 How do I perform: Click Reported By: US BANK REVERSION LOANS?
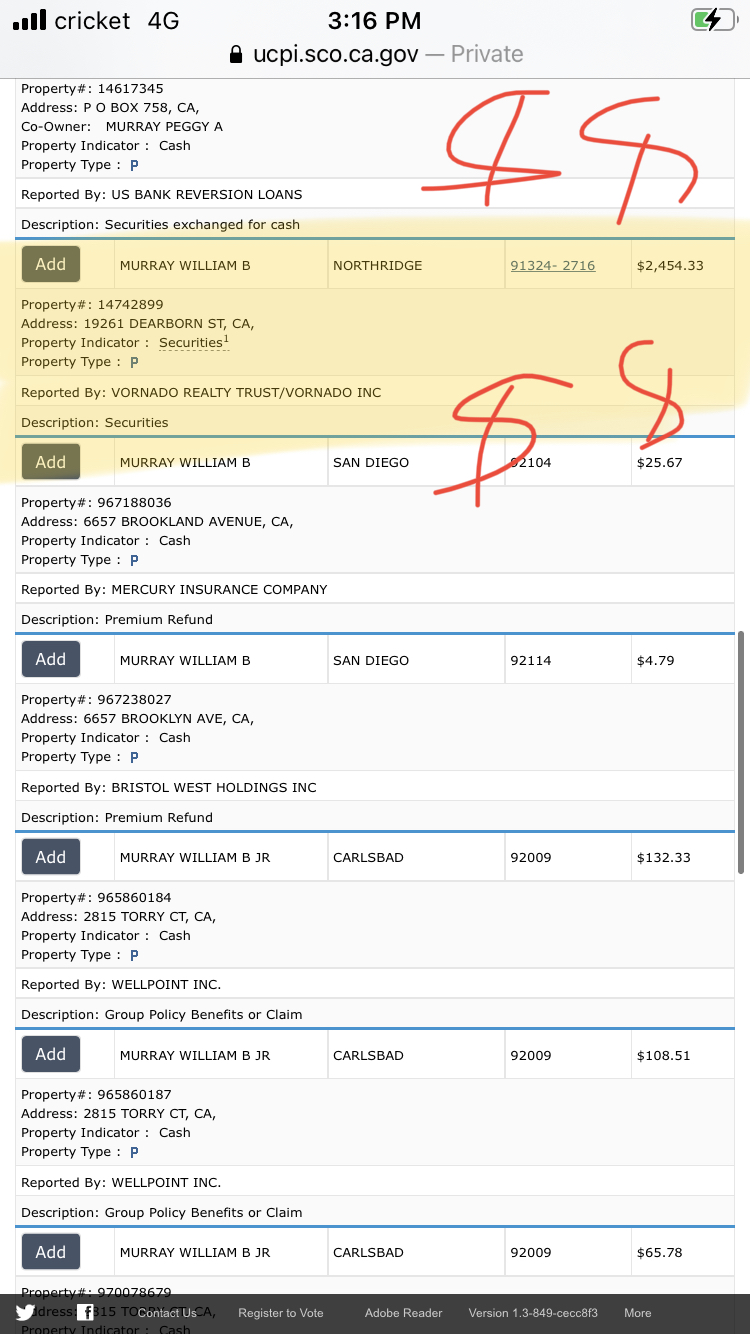(162, 194)
